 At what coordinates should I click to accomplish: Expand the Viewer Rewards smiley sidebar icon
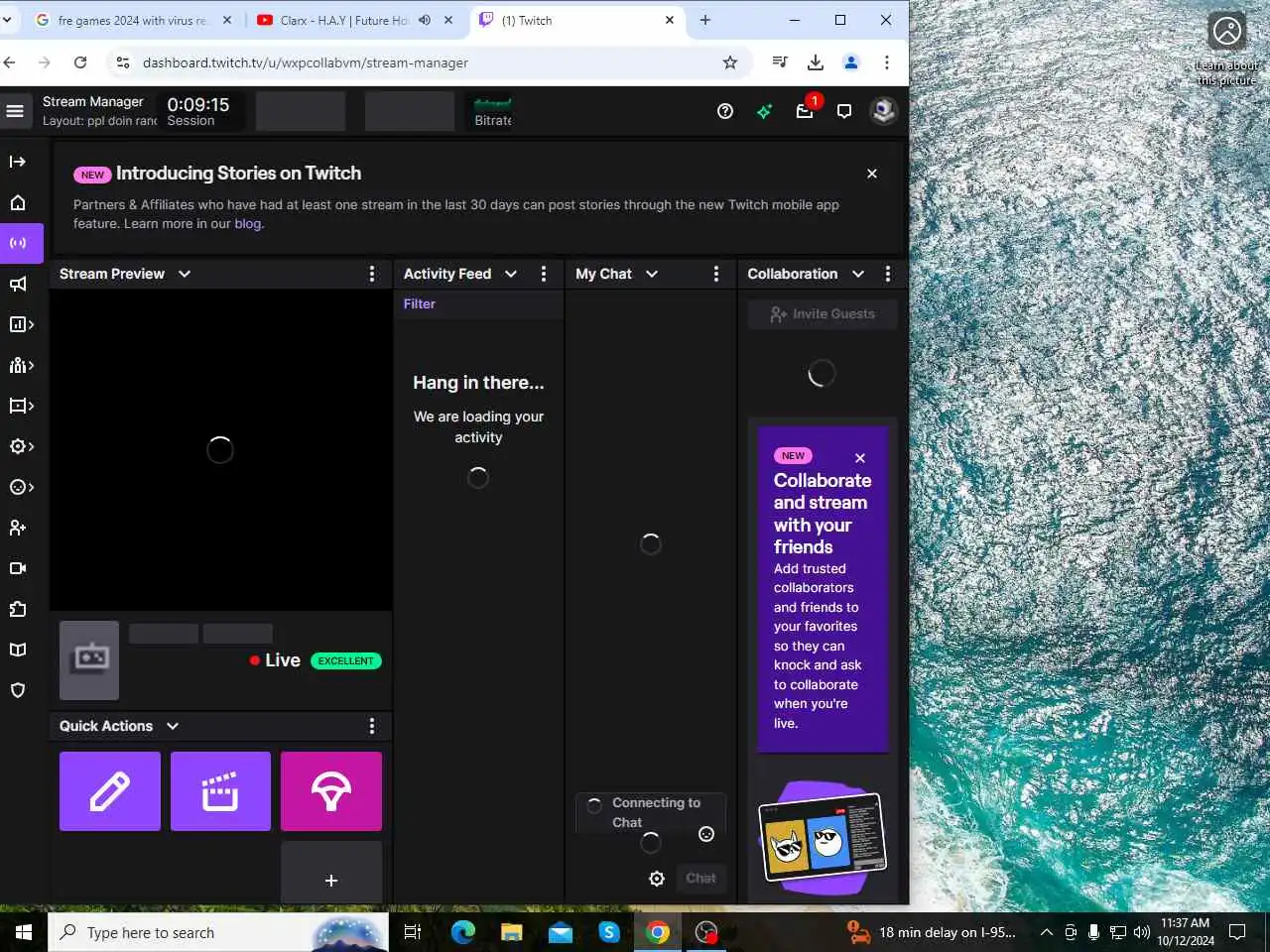point(21,487)
